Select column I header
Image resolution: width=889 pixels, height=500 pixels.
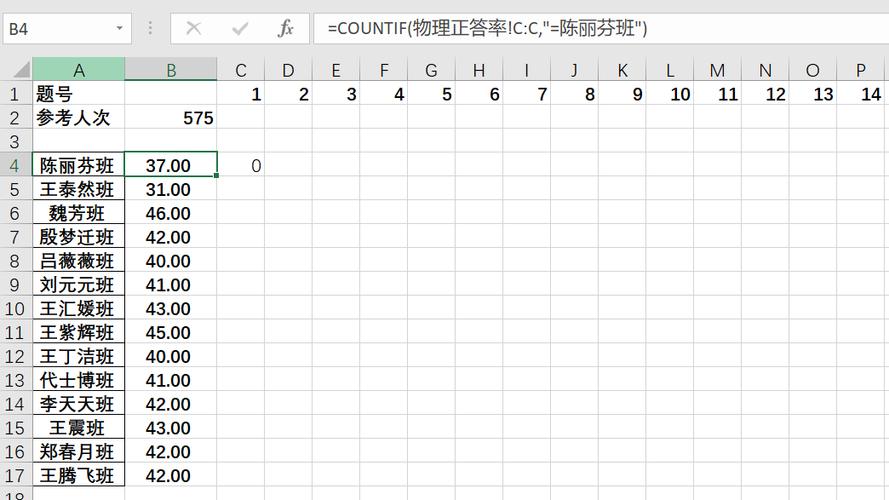coord(527,70)
